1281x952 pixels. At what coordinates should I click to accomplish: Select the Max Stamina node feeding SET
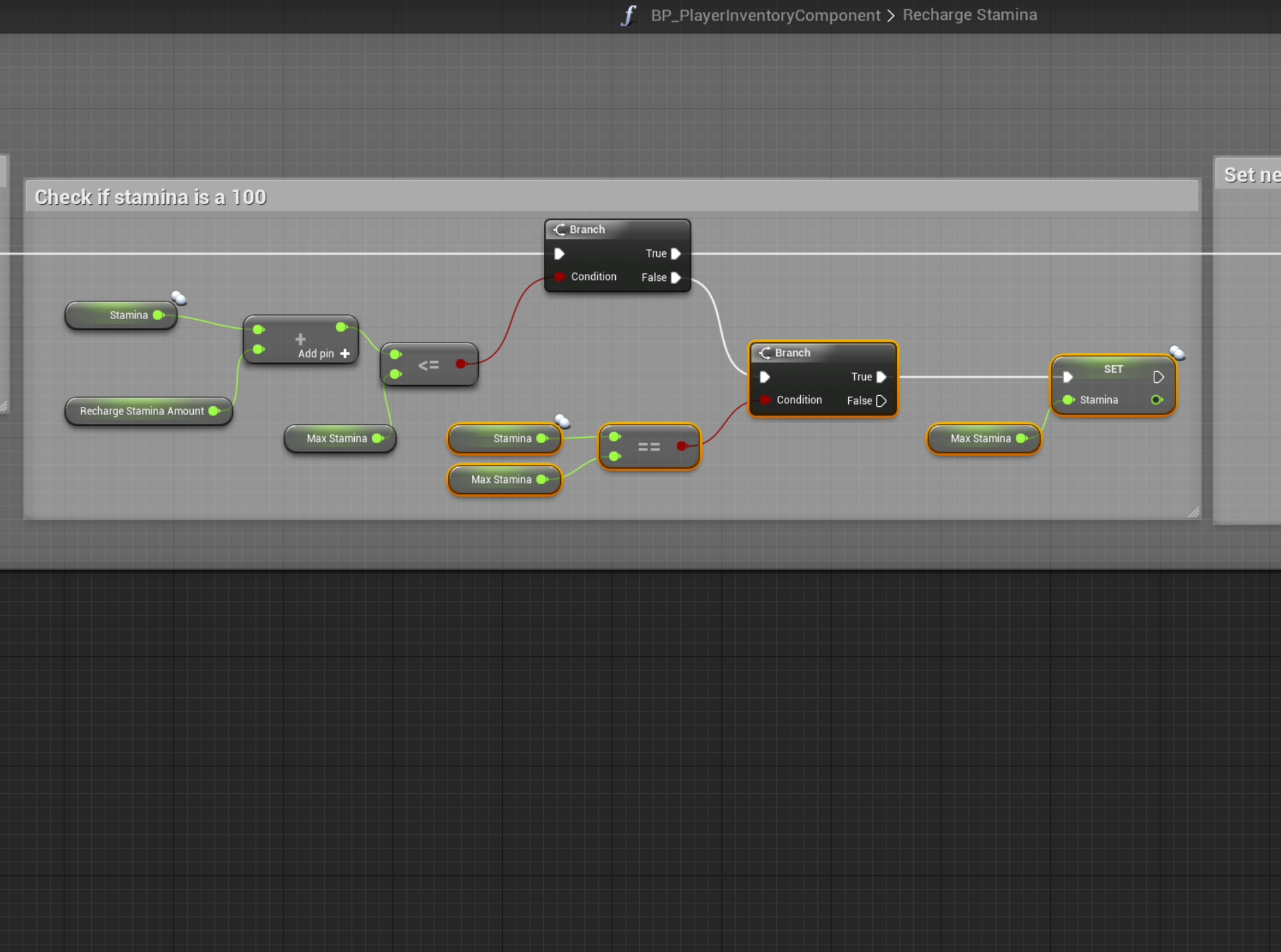click(980, 438)
